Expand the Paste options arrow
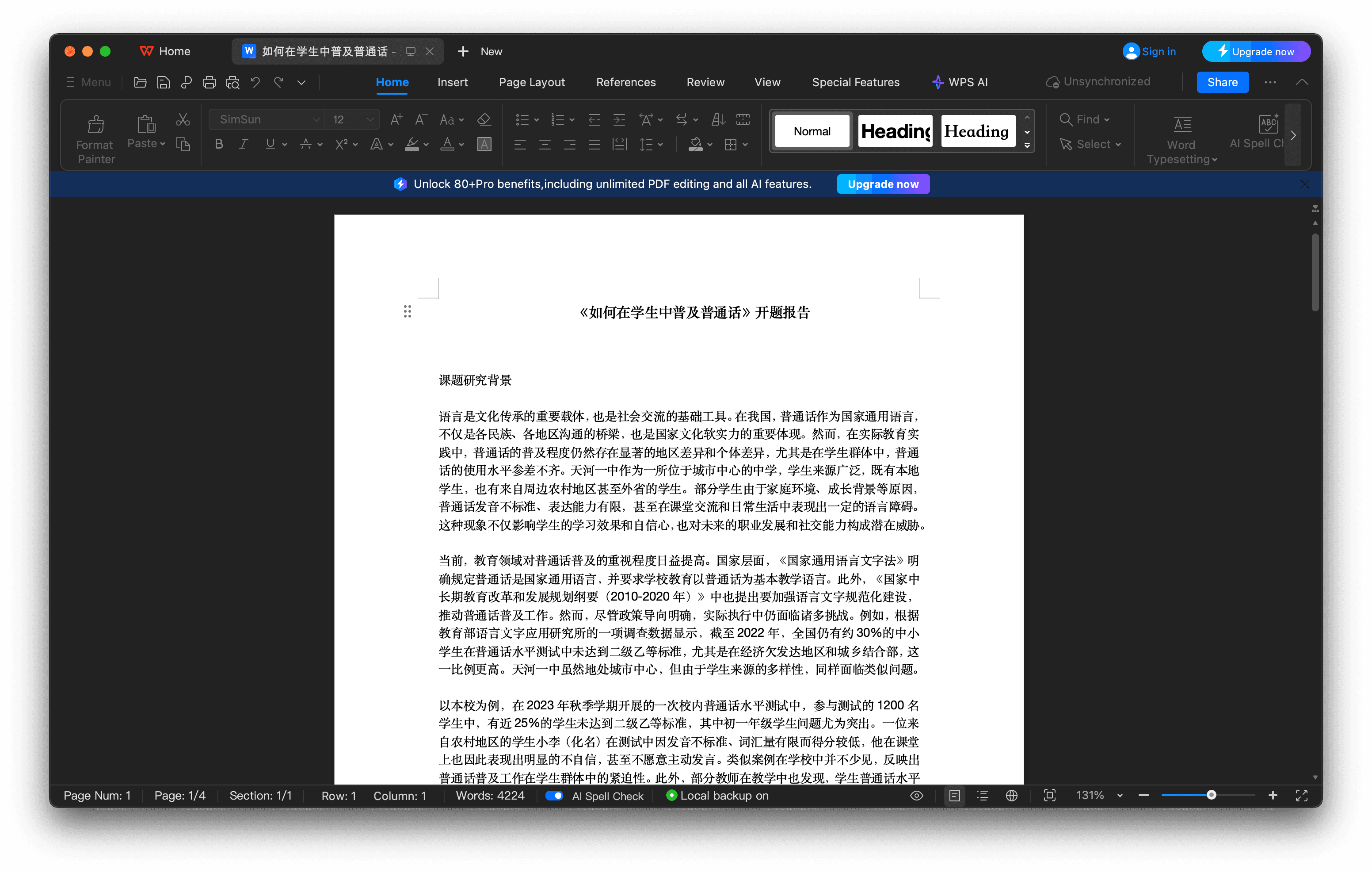 tap(163, 144)
